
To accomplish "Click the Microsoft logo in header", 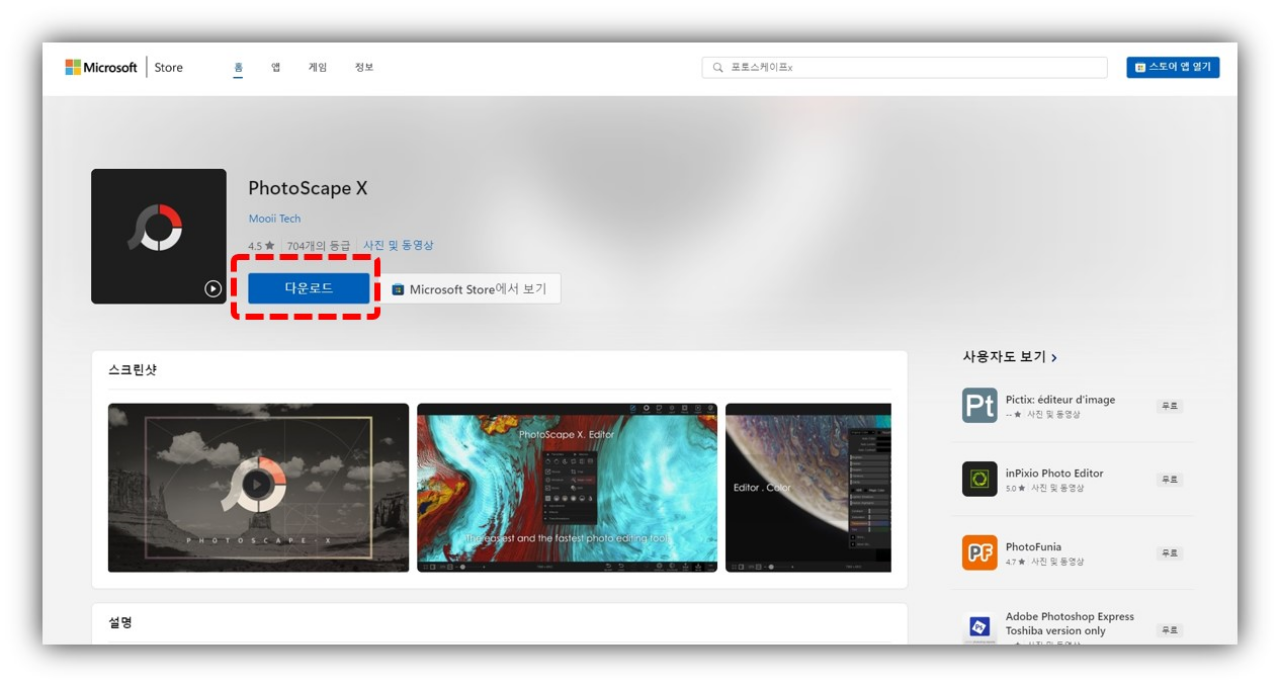I will (101, 67).
